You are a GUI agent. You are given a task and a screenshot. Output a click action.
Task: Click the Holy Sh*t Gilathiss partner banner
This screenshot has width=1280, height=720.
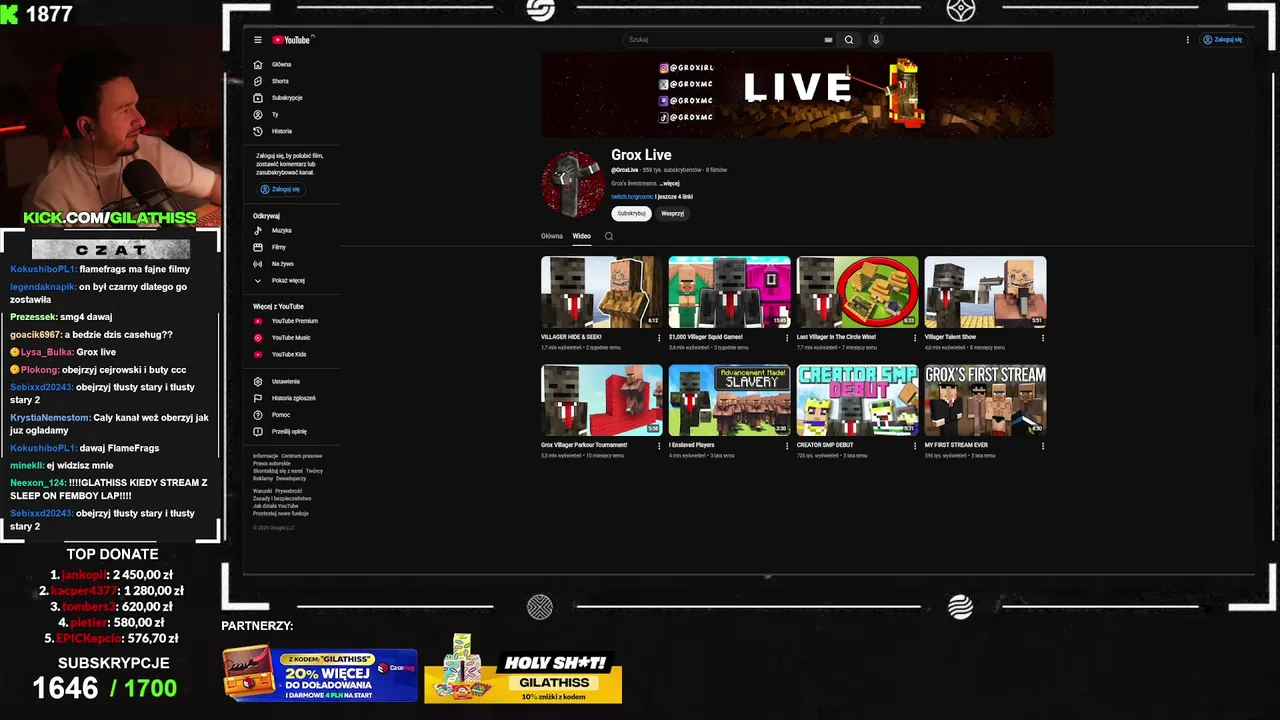[523, 670]
